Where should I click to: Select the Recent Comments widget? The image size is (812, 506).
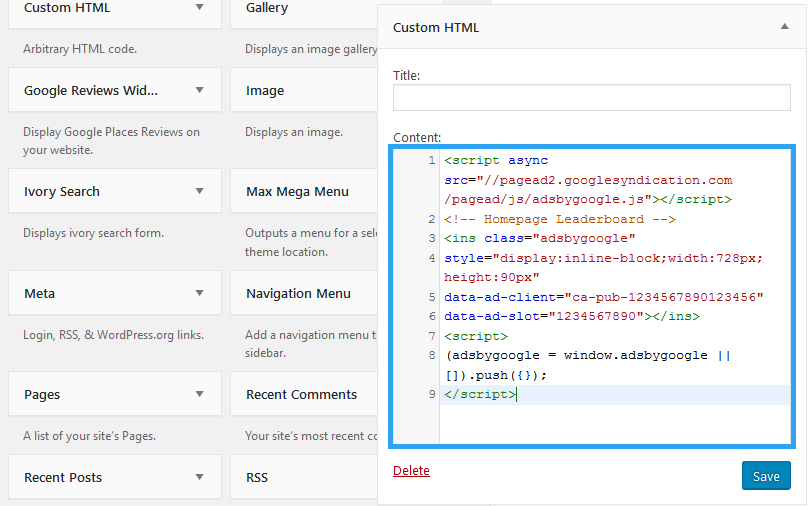point(301,394)
